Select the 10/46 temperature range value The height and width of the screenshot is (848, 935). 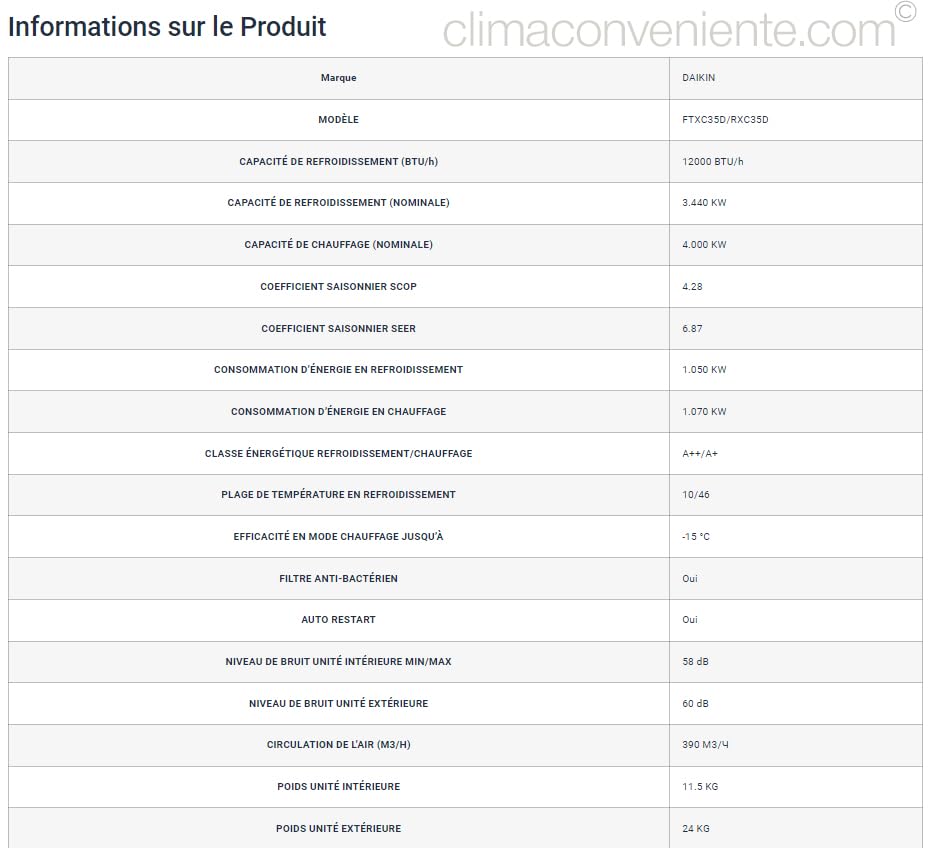tap(696, 495)
